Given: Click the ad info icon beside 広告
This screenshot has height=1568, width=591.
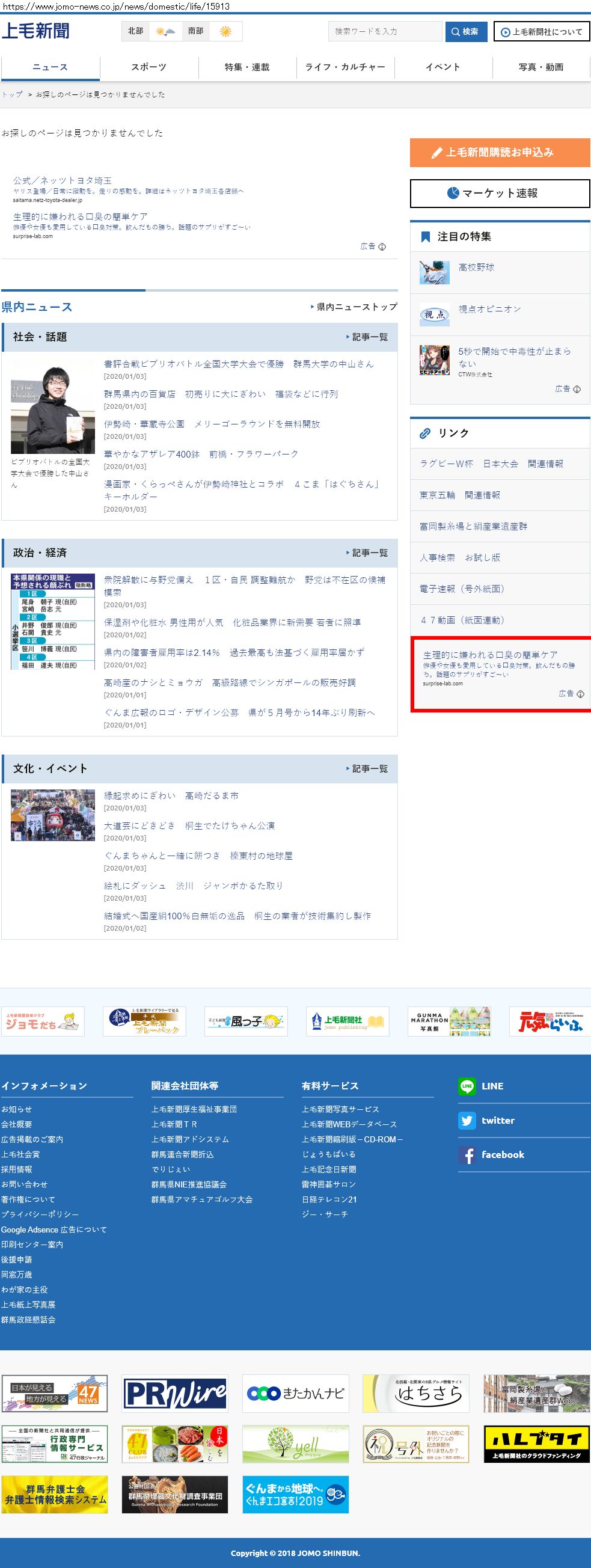Looking at the screenshot, I should [x=382, y=247].
